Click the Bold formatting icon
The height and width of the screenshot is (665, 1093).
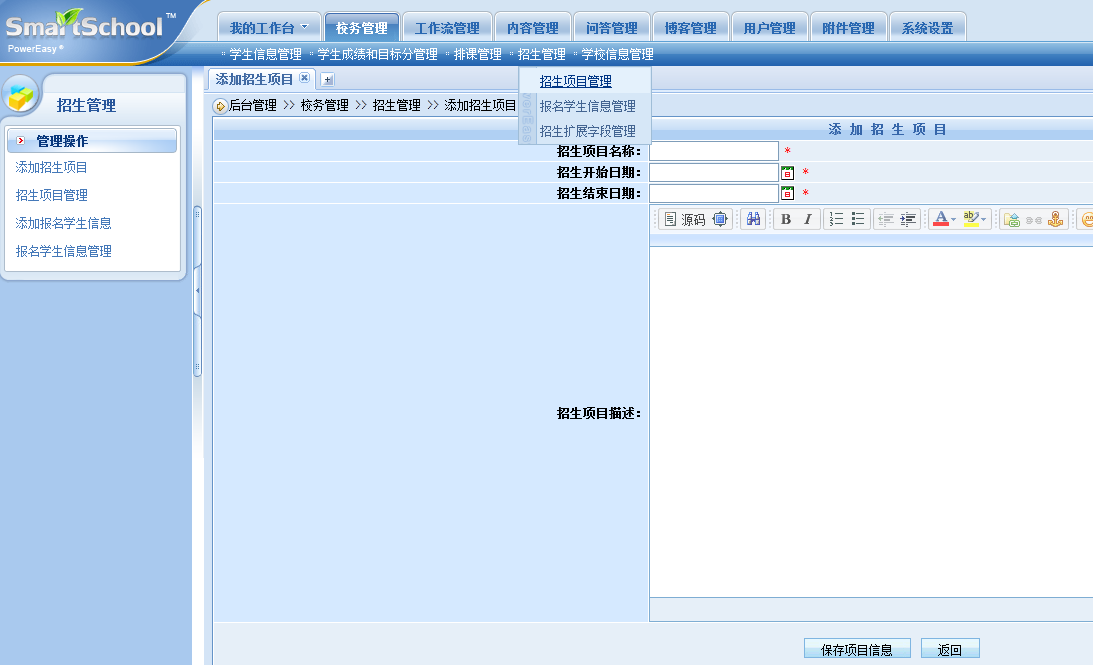786,220
